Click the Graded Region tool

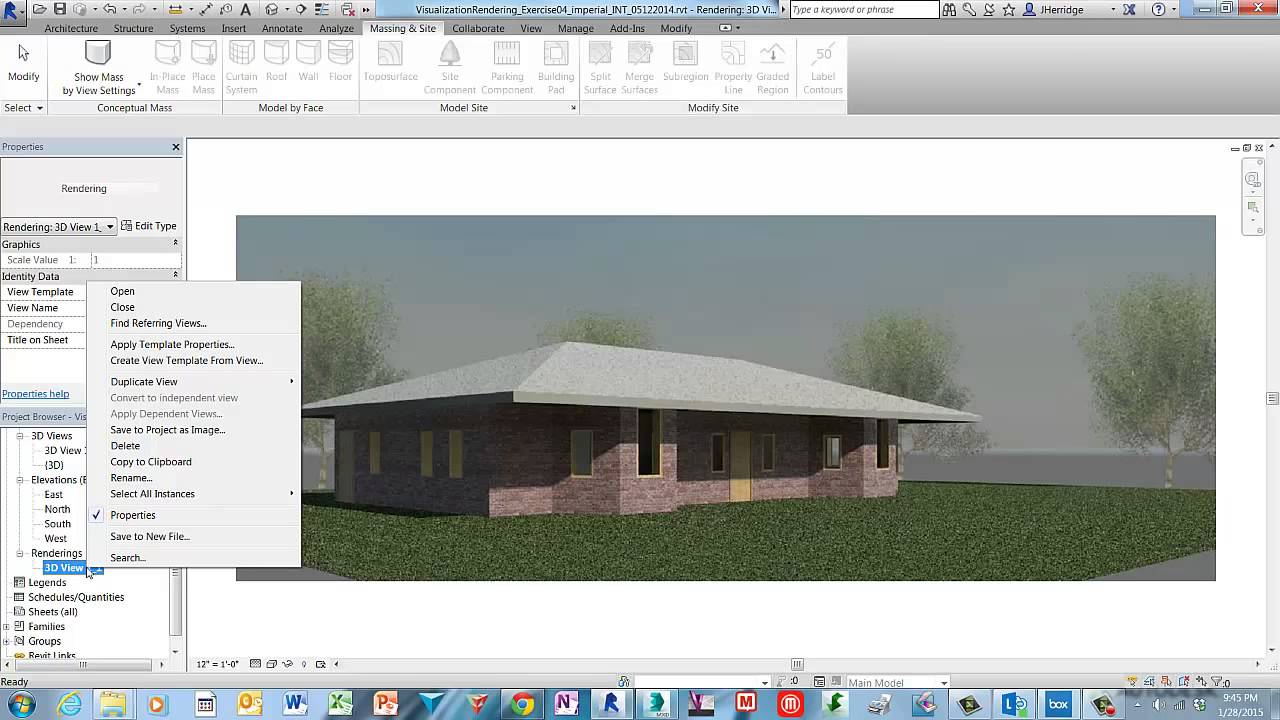point(772,68)
